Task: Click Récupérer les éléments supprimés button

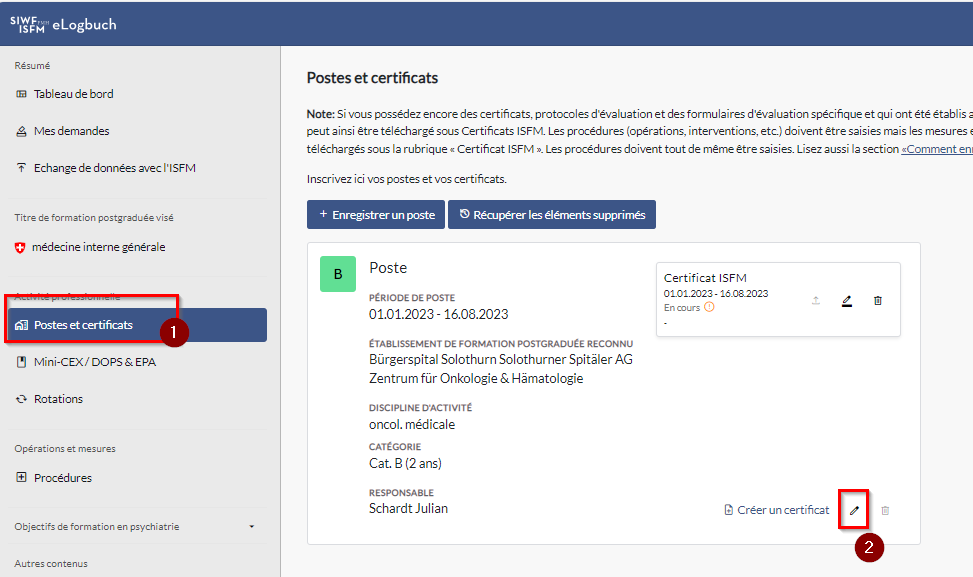Action: [552, 215]
